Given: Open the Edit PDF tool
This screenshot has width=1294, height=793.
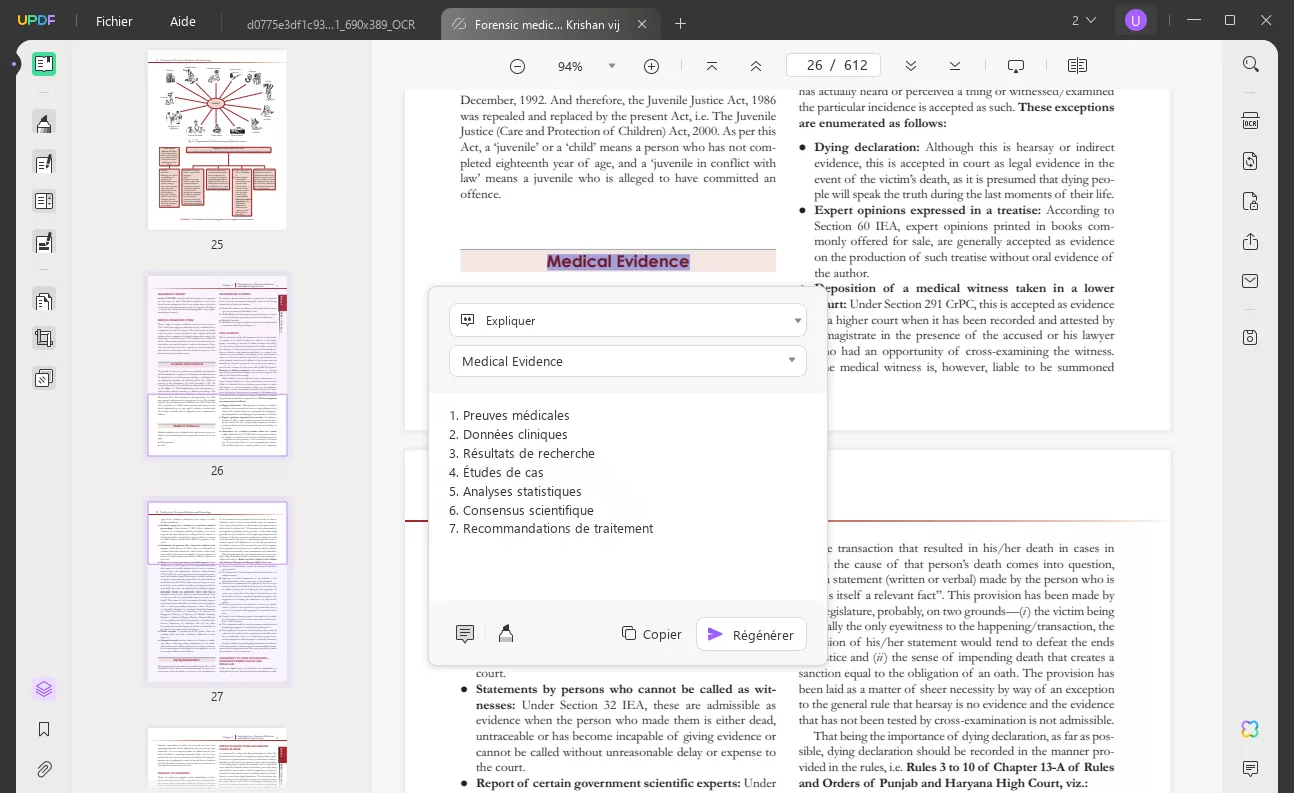Looking at the screenshot, I should 43,163.
